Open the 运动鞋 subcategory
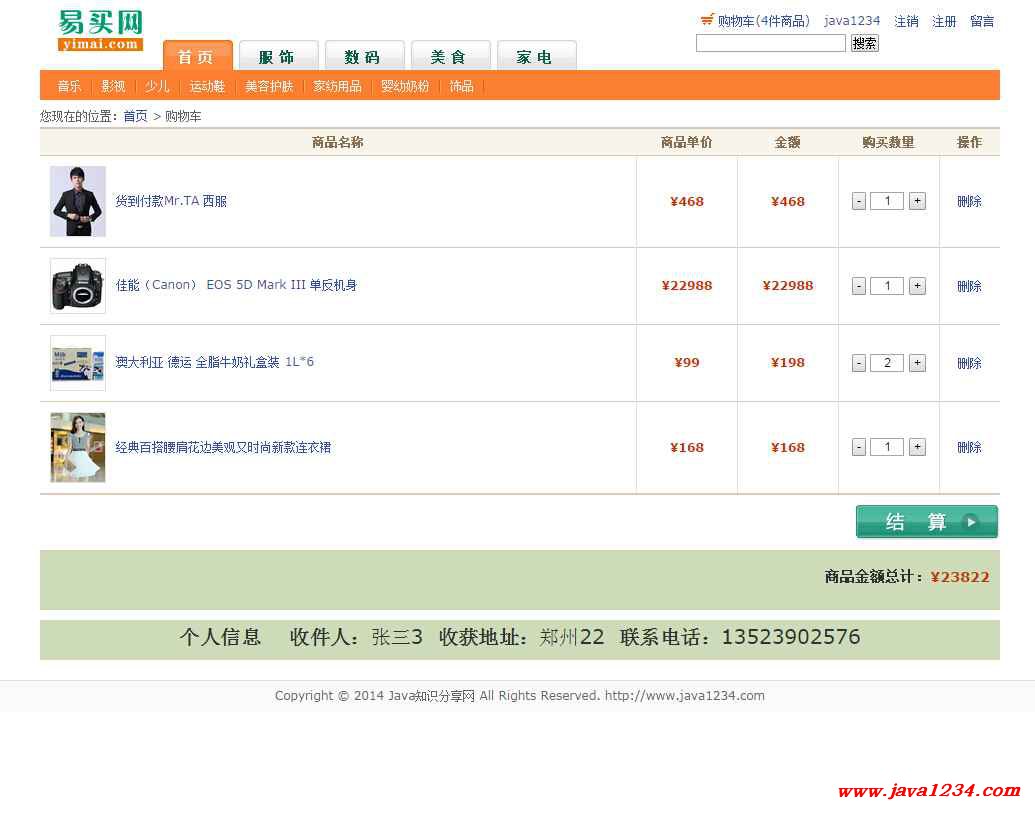Viewport: 1035px width, 814px height. 207,86
